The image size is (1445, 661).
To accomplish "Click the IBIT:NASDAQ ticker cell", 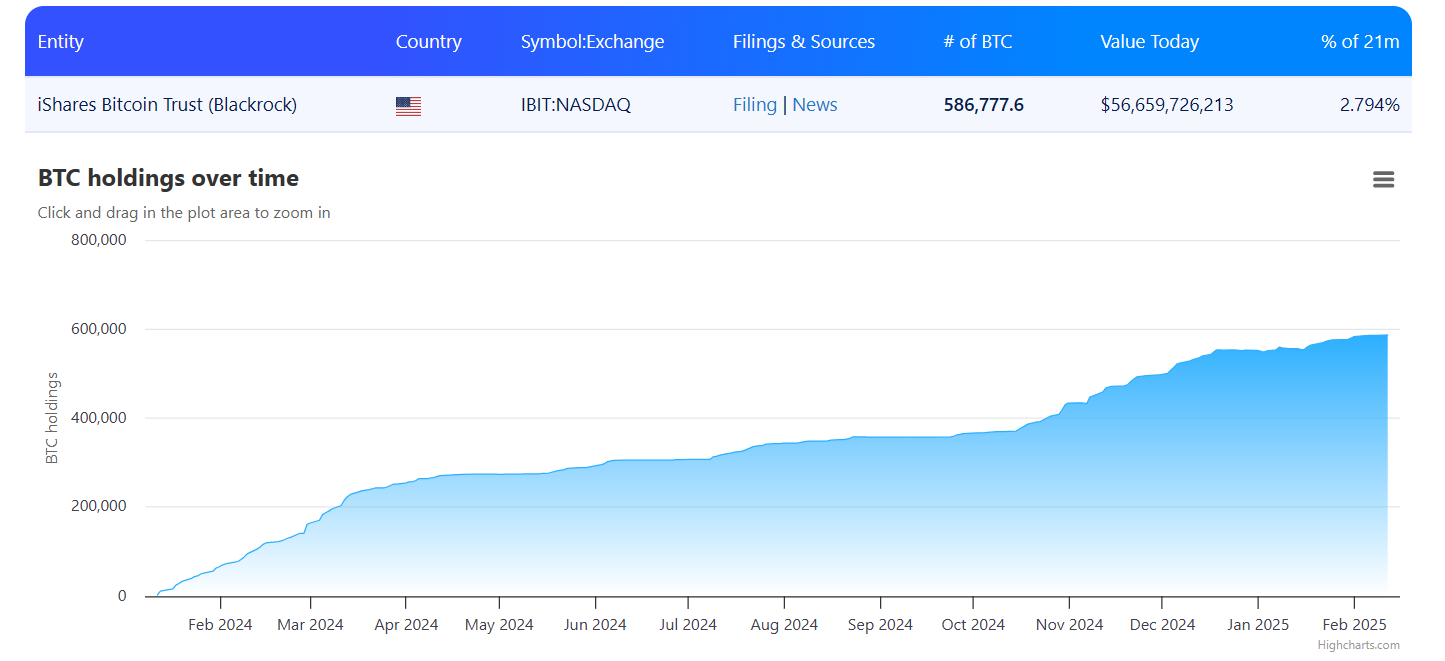I will (x=575, y=105).
